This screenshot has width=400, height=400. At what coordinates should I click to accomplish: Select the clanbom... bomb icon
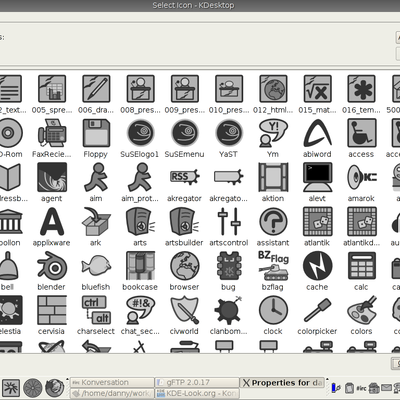(x=229, y=310)
